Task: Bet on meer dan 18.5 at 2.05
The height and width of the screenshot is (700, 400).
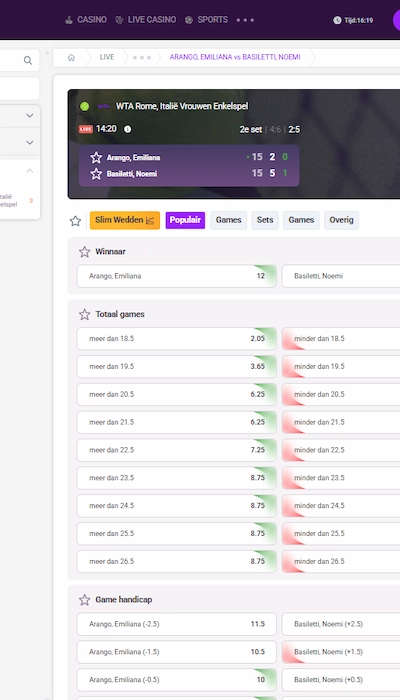Action: (x=176, y=338)
